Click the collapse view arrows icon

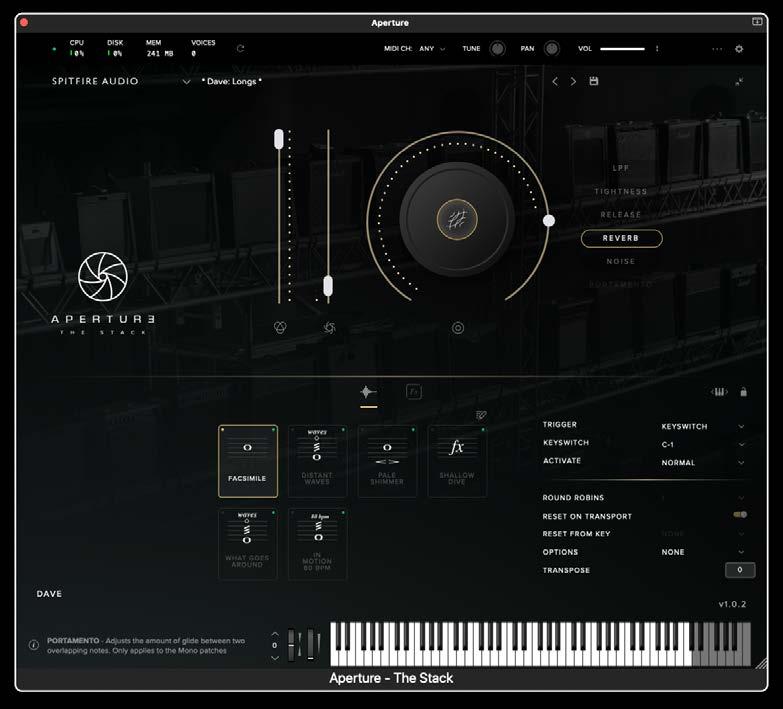pos(739,81)
